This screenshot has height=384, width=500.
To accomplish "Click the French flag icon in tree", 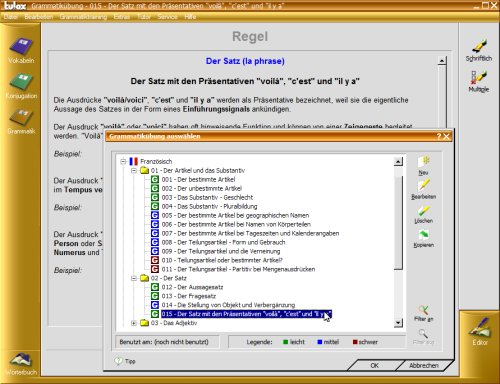I will click(133, 161).
